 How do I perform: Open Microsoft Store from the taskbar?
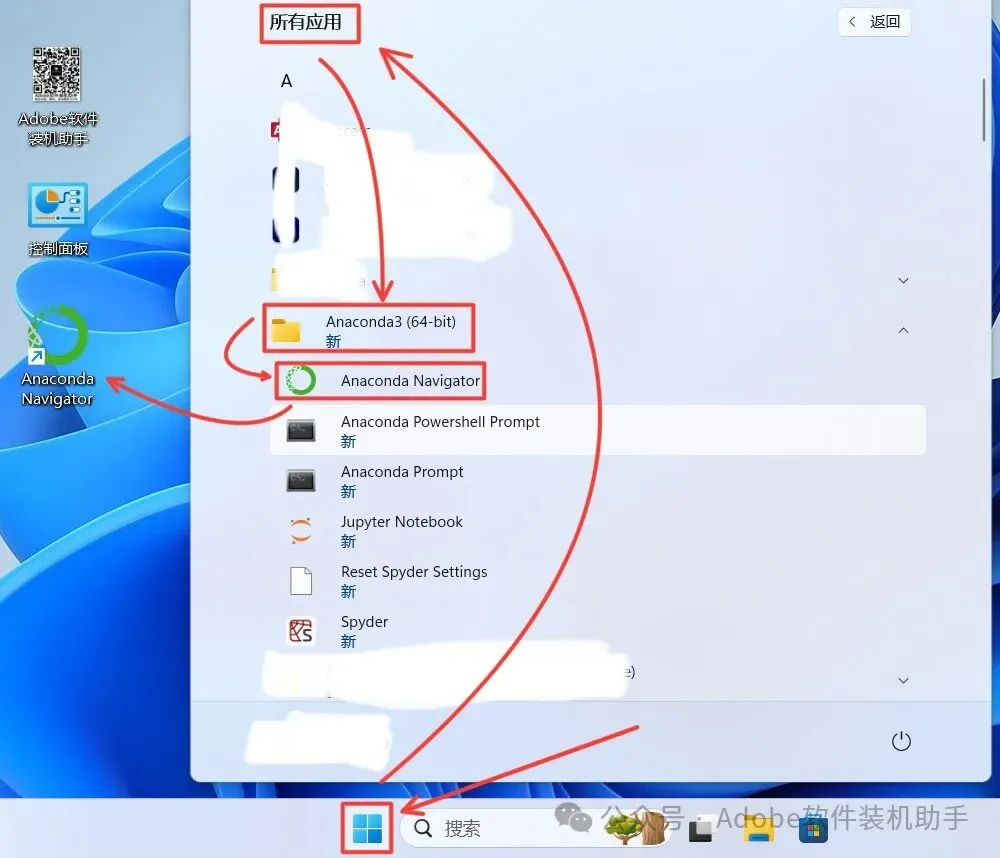pos(812,830)
